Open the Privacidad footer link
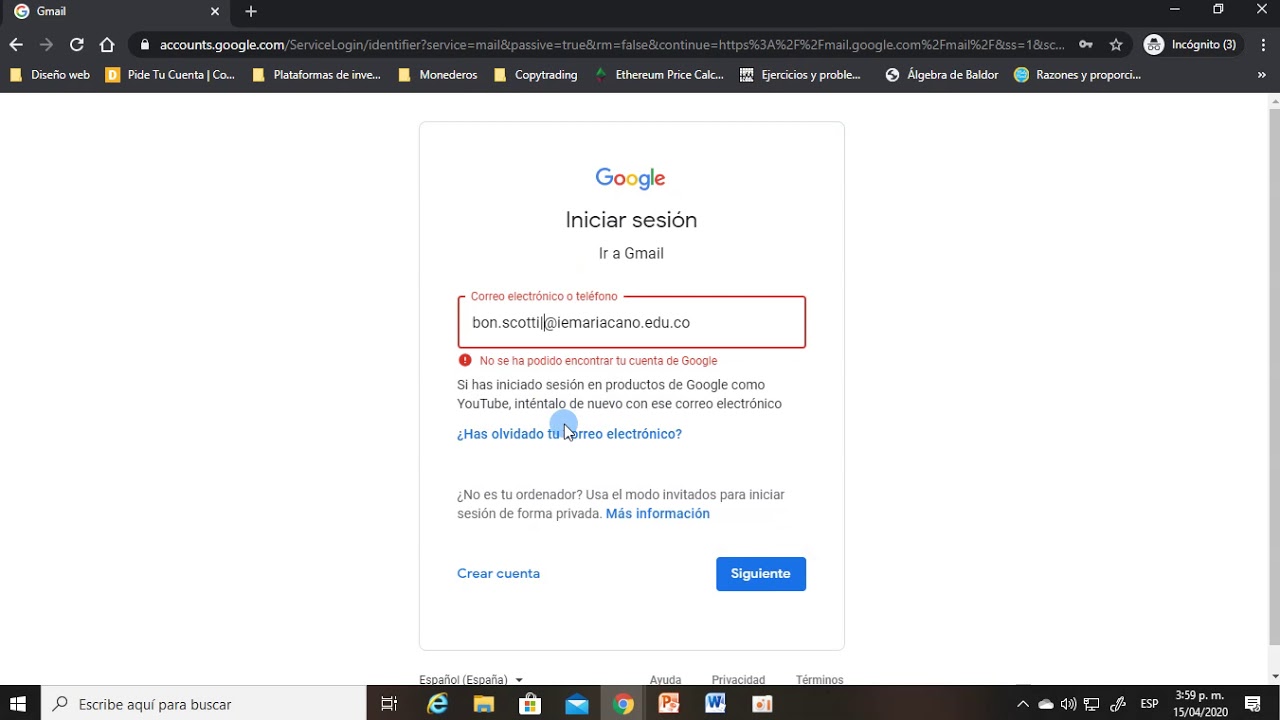This screenshot has height=720, width=1280. 738,680
